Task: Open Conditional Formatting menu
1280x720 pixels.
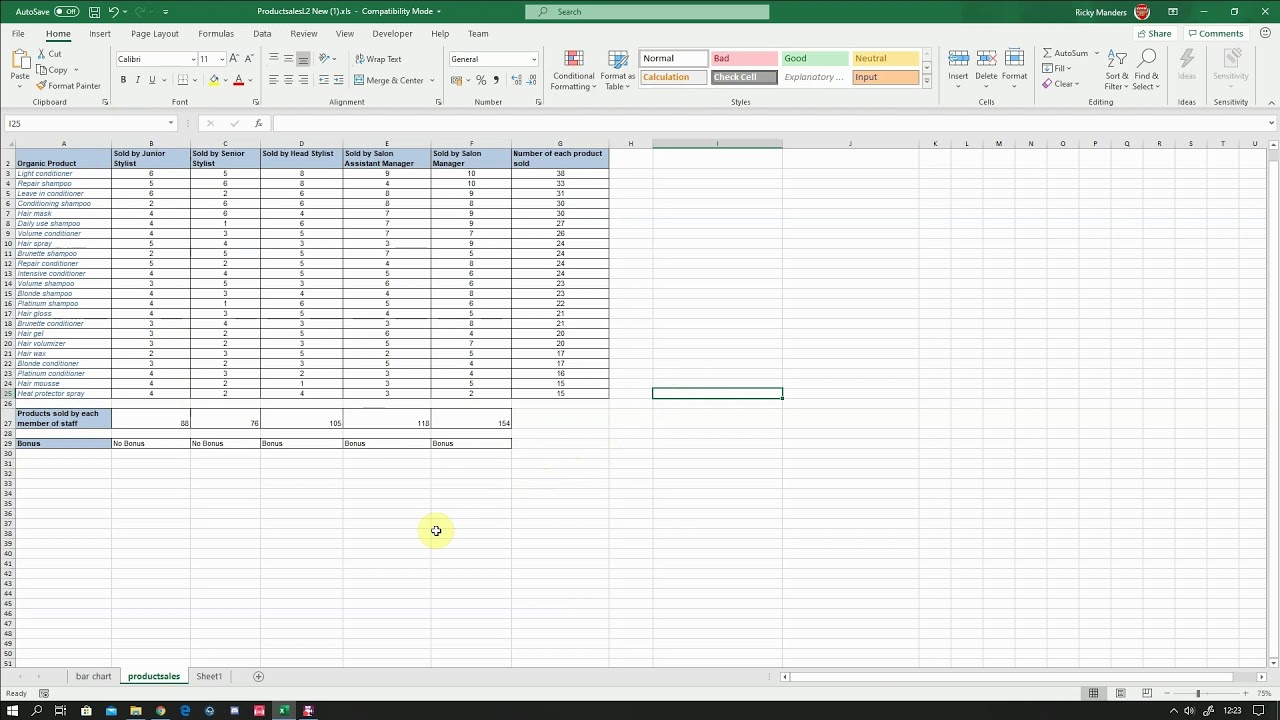Action: point(573,70)
